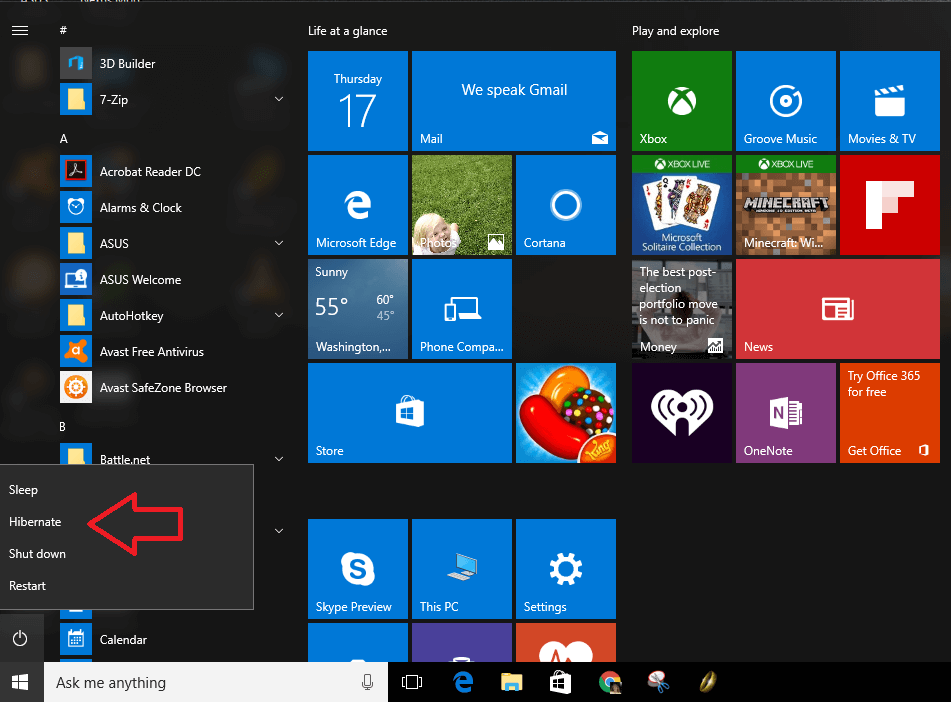This screenshot has height=702, width=951.
Task: Click the hamburger menu button
Action: [20, 30]
